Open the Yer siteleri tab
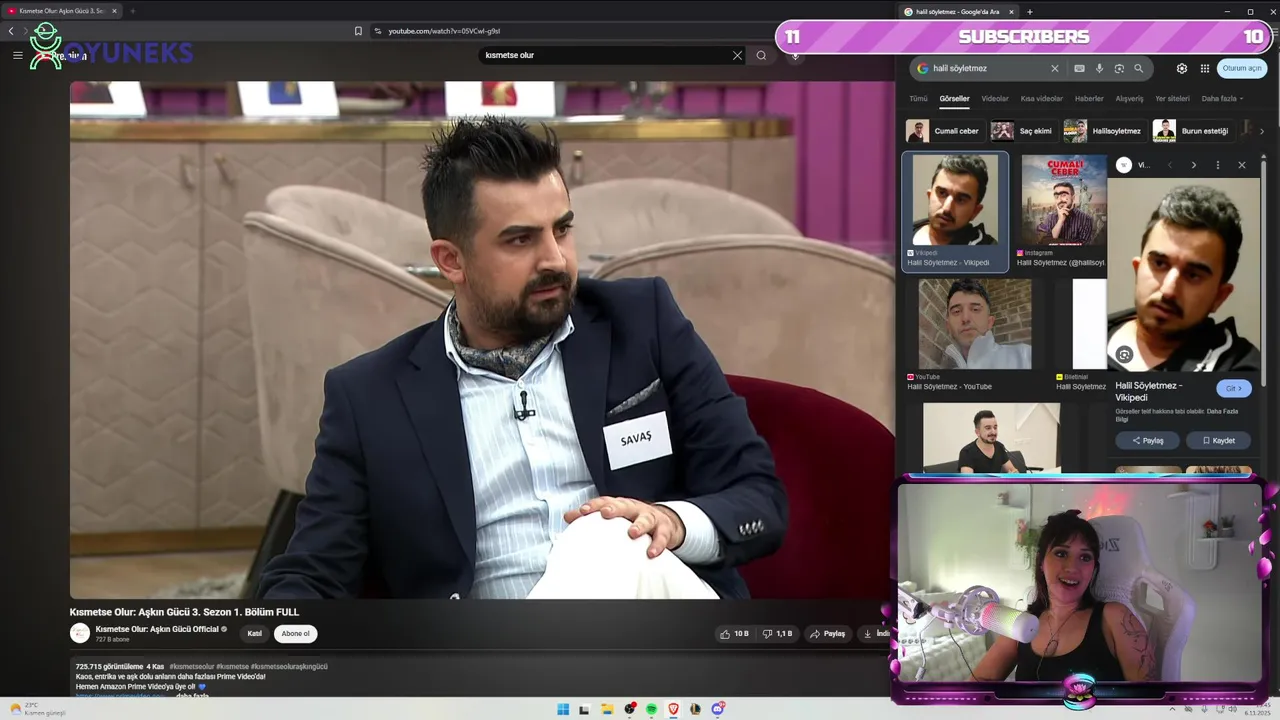Viewport: 1280px width, 720px height. [x=1172, y=99]
